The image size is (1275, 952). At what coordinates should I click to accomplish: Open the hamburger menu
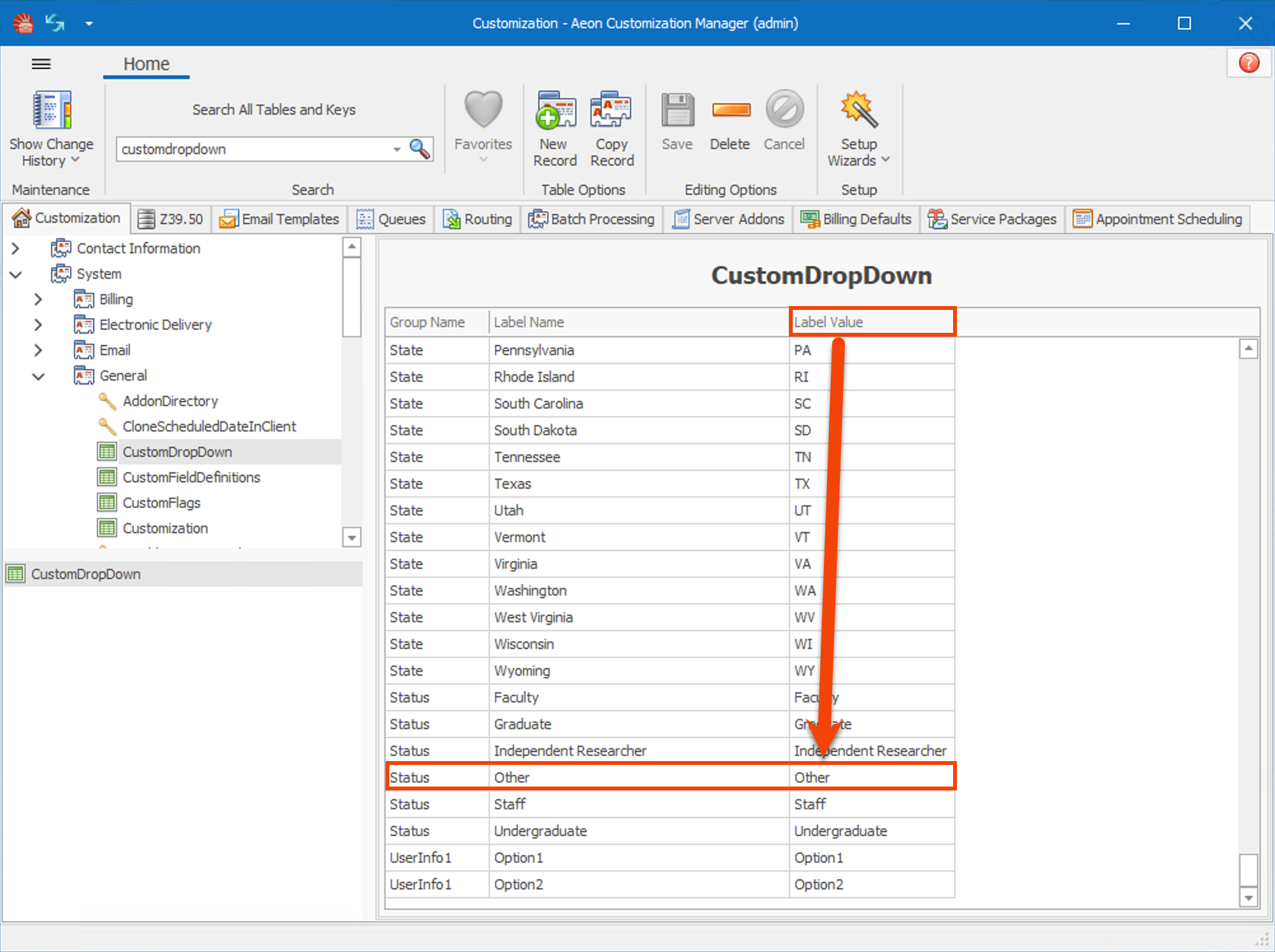pos(41,64)
